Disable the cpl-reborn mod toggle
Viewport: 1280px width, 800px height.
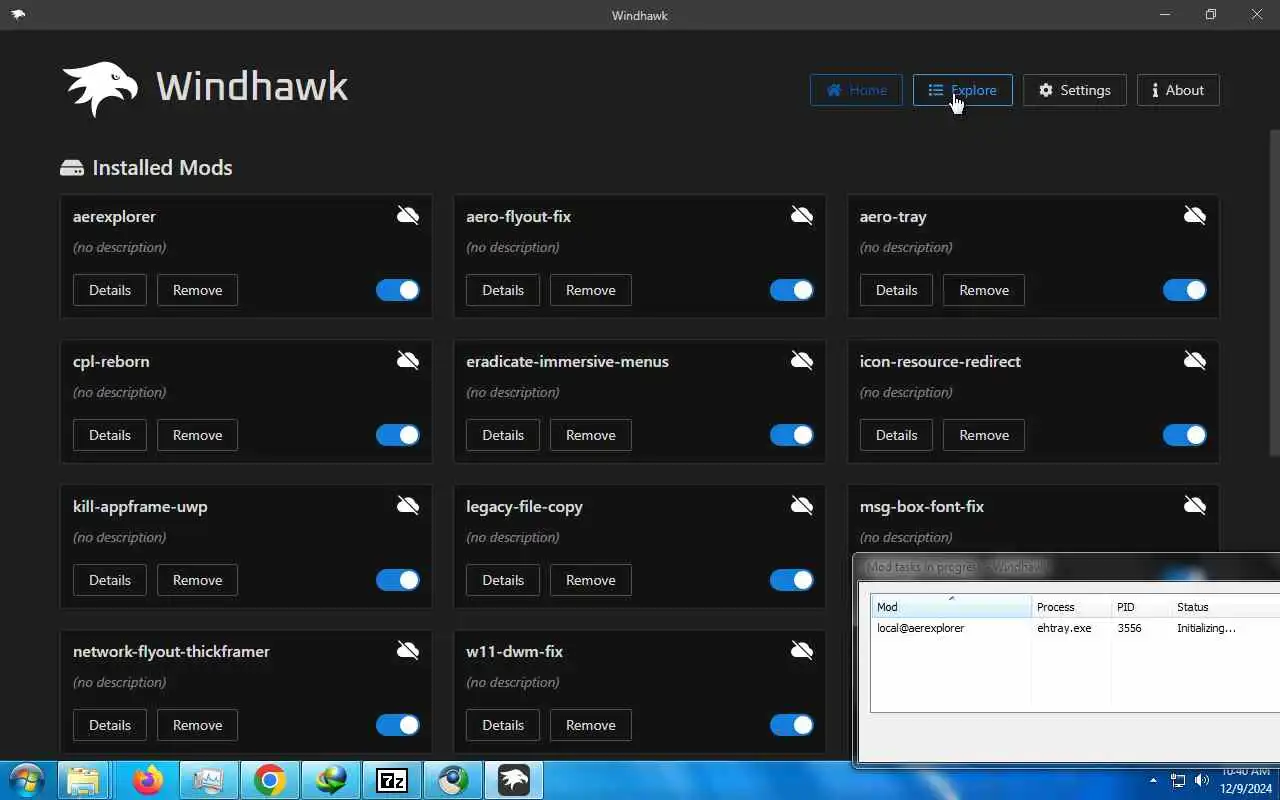click(398, 435)
